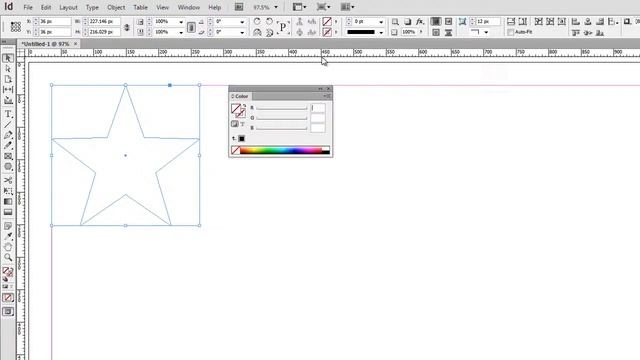Image resolution: width=640 pixels, height=360 pixels.
Task: Open the Color panel flyout menu
Action: click(x=327, y=96)
